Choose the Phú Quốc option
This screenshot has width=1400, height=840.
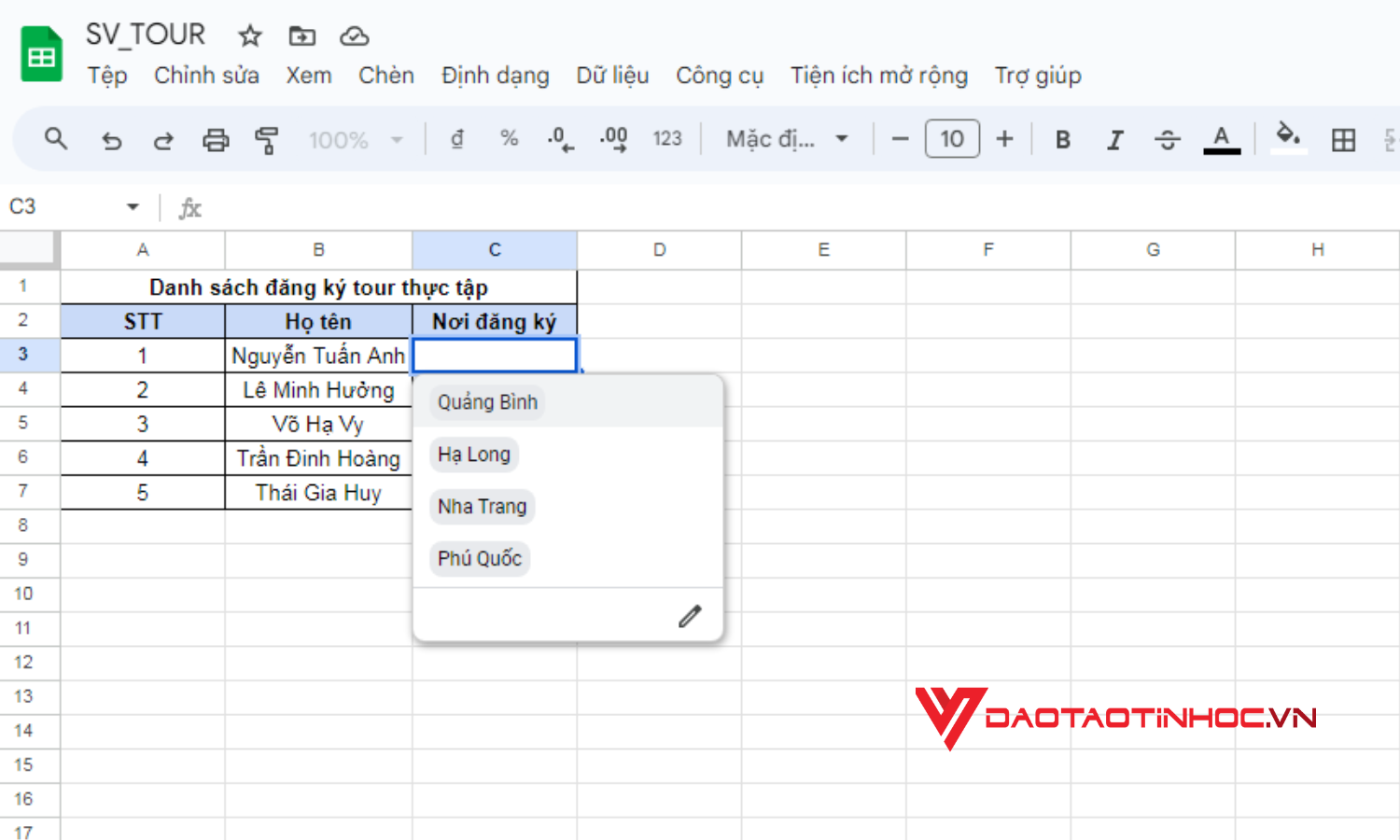point(480,558)
